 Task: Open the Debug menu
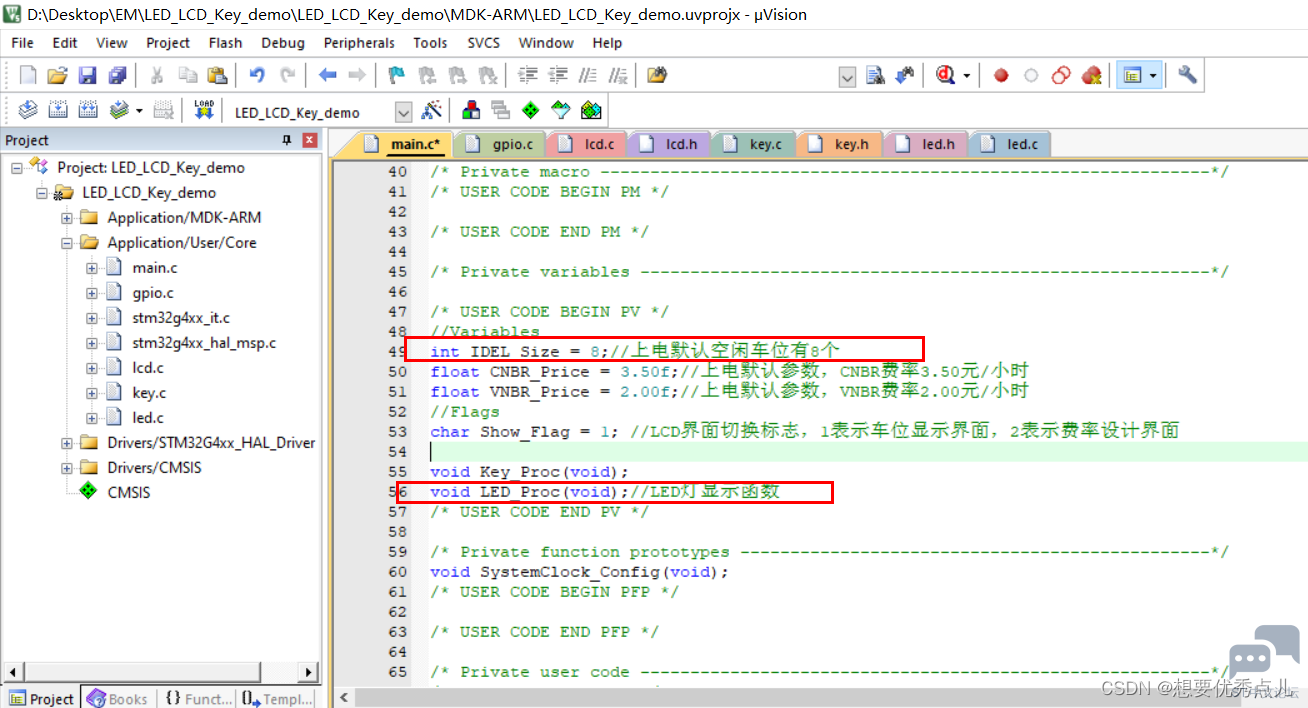point(283,43)
